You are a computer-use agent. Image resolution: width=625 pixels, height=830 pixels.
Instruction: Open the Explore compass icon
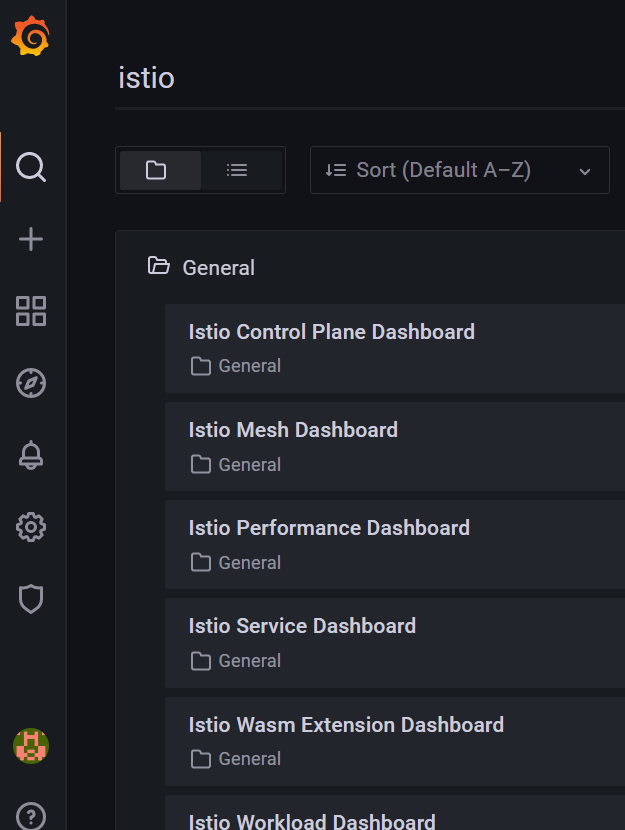(31, 383)
